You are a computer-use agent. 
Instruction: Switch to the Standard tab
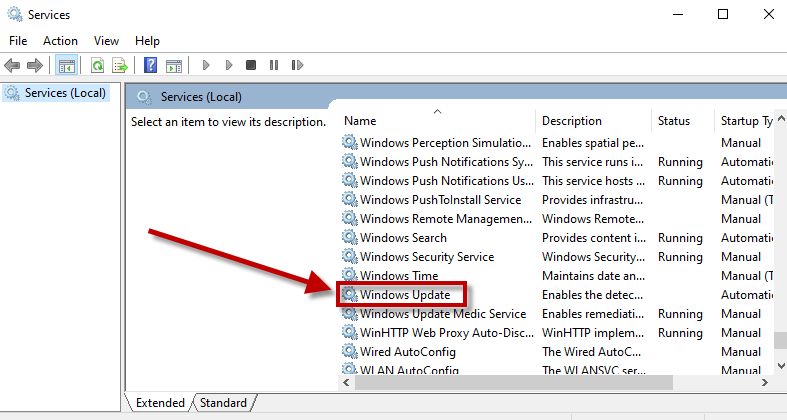click(223, 403)
